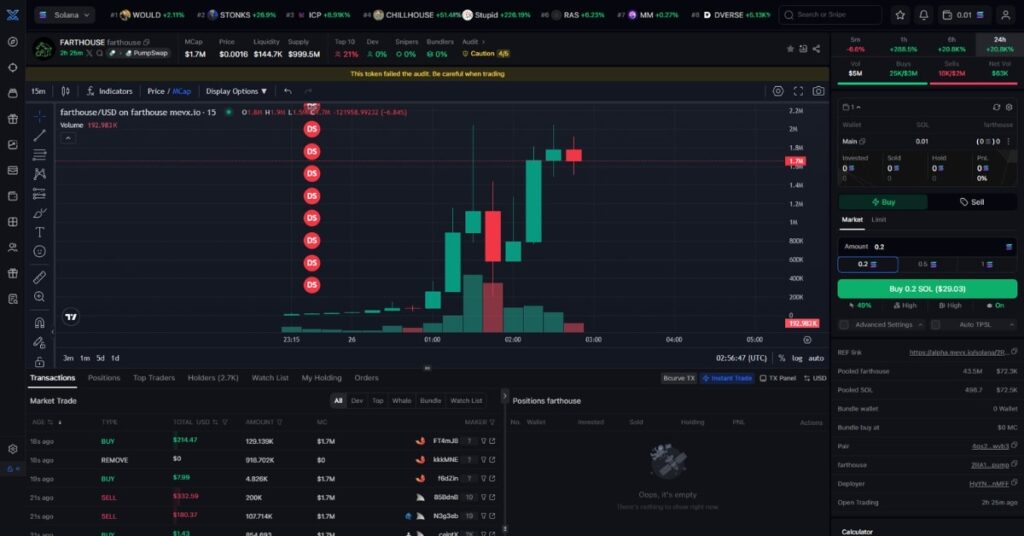Toggle percent scale on chart
Image resolution: width=1024 pixels, height=536 pixels.
tap(782, 358)
